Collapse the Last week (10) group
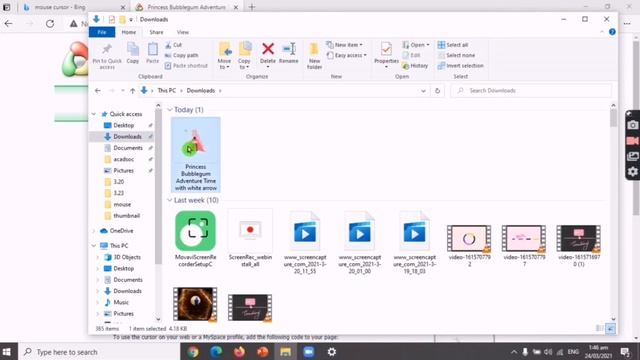The width and height of the screenshot is (640, 360). tap(170, 200)
